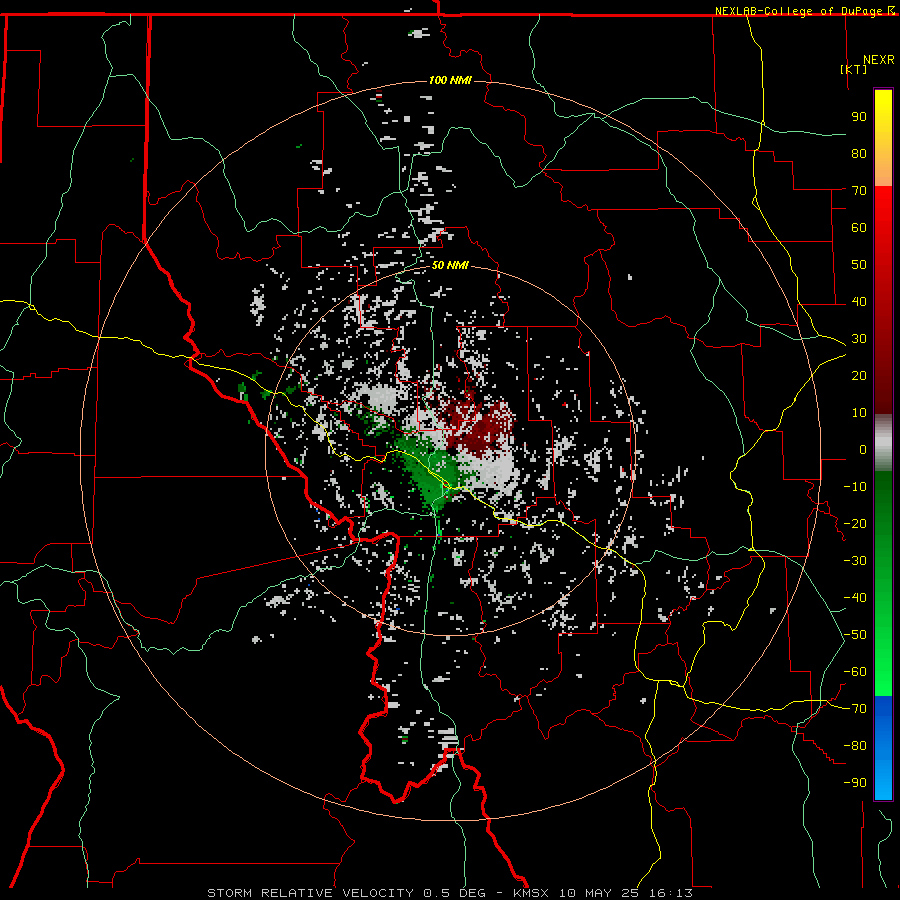Click the 60 value on velocity legend

[x=859, y=228]
